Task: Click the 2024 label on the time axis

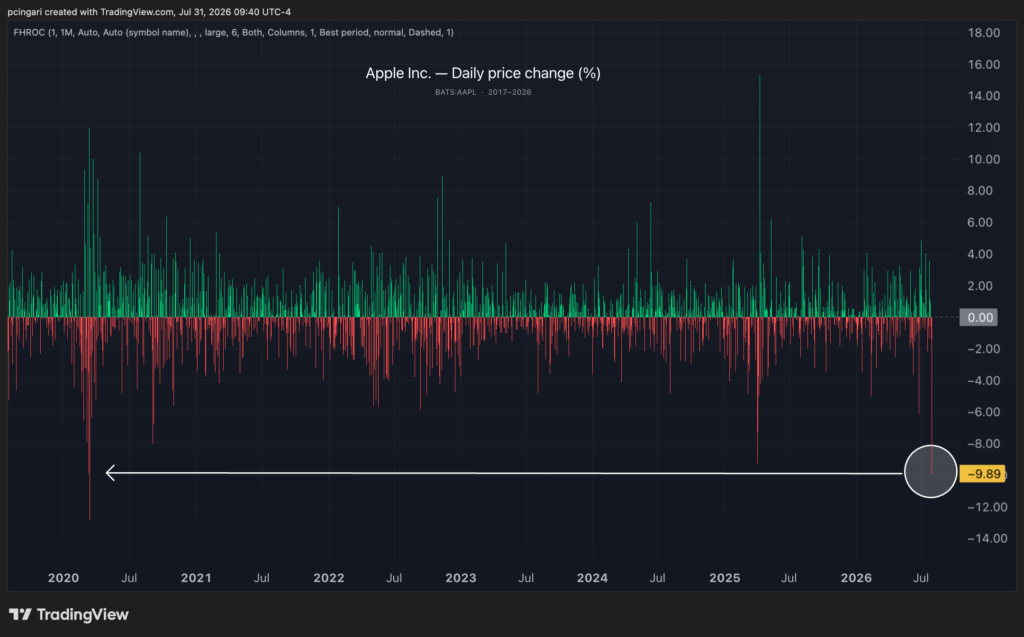Action: (x=592, y=578)
